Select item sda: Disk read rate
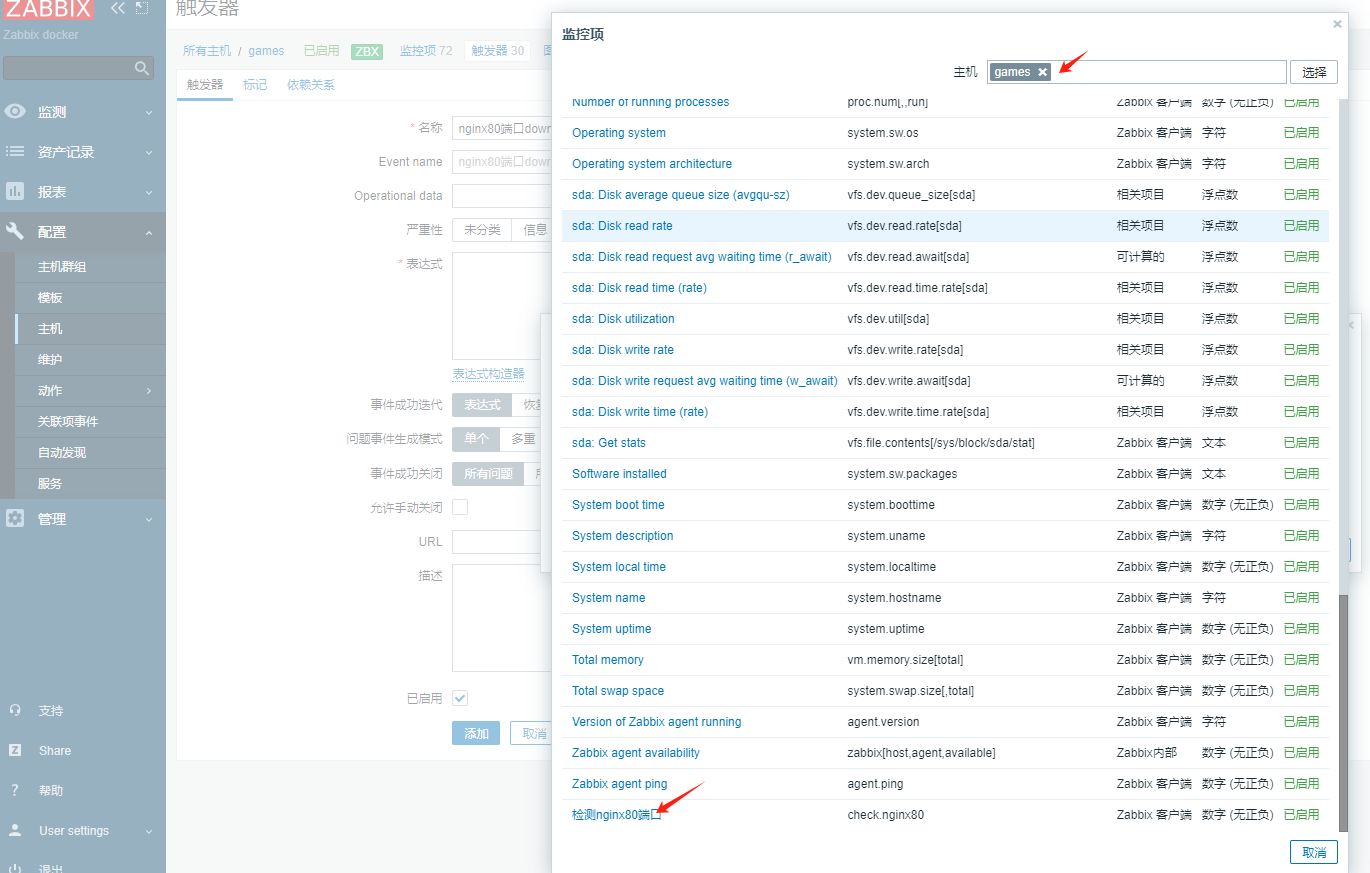The width and height of the screenshot is (1370, 873). [622, 226]
